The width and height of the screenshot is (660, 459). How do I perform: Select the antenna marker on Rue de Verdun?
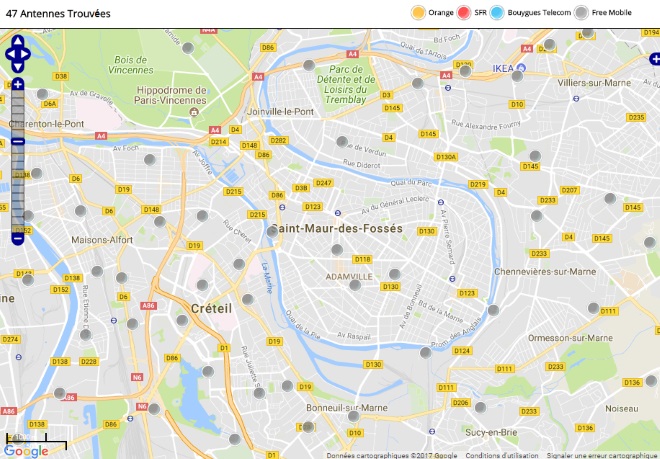(342, 141)
